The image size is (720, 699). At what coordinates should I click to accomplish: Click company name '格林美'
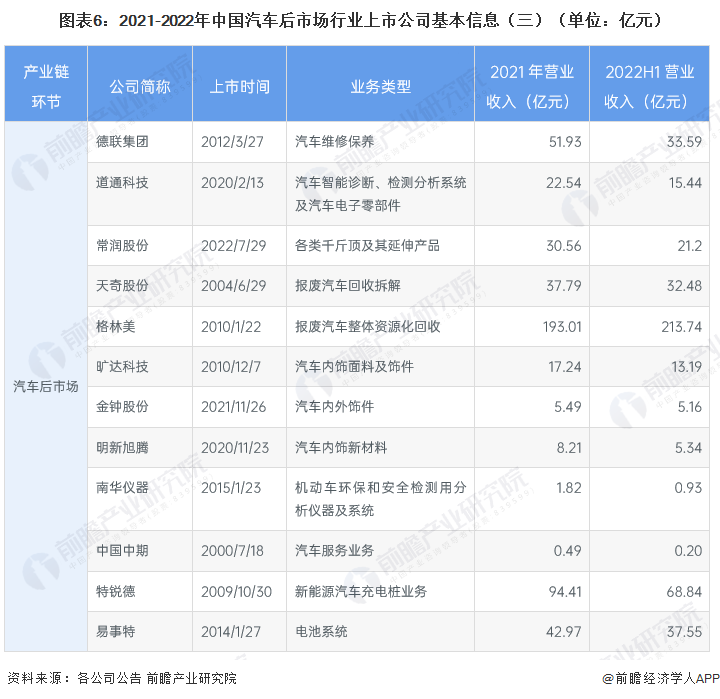click(116, 327)
